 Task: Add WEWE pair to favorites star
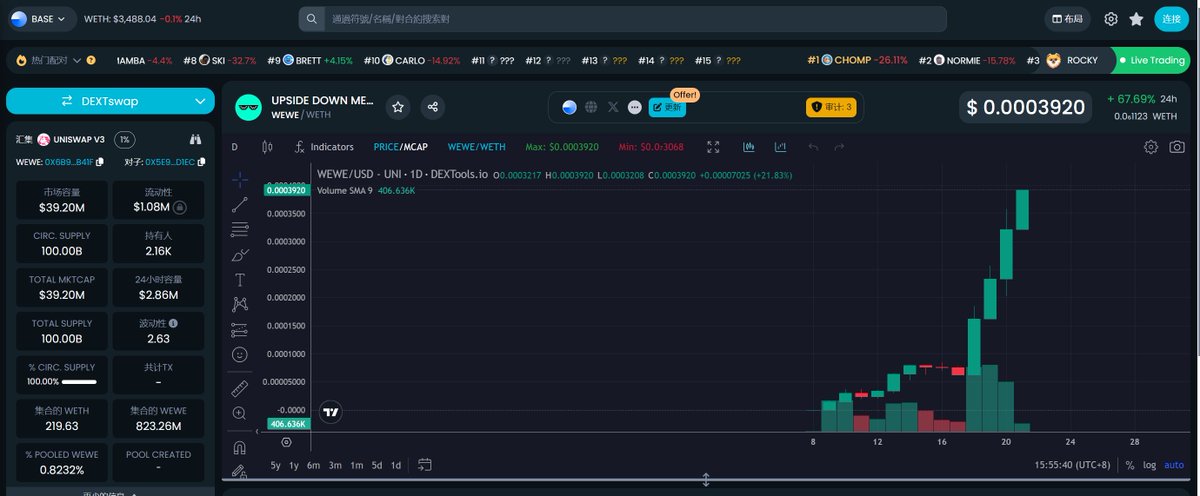[398, 107]
